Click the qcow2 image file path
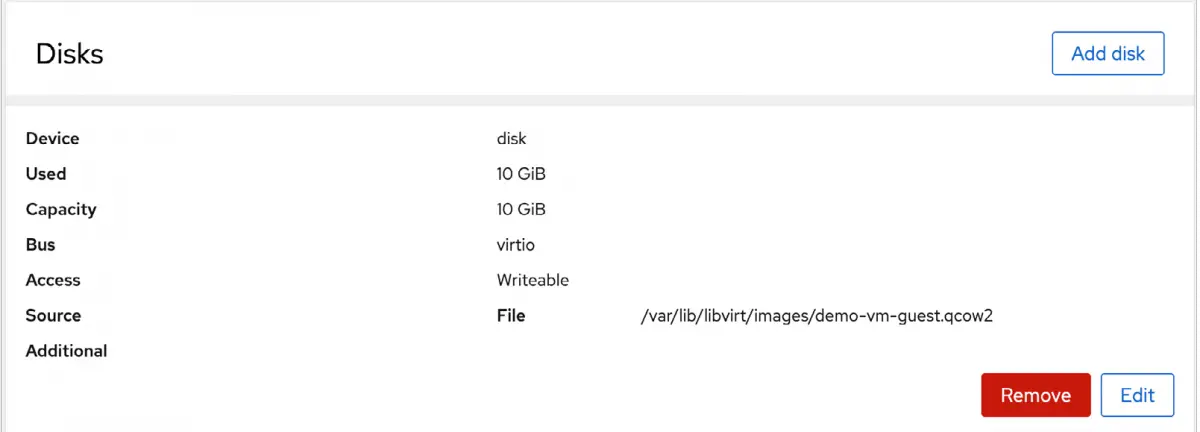The width and height of the screenshot is (1200, 432). click(x=815, y=316)
